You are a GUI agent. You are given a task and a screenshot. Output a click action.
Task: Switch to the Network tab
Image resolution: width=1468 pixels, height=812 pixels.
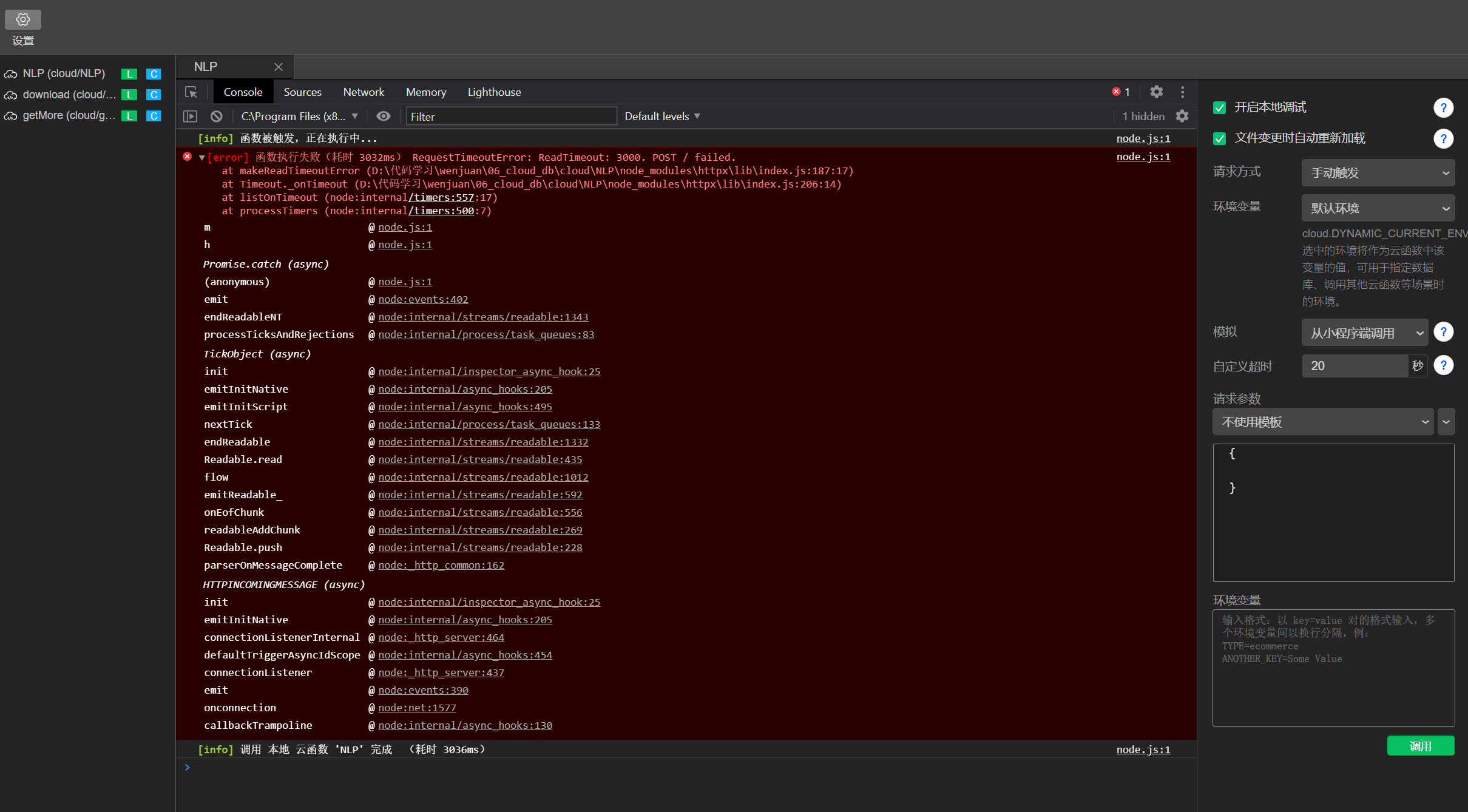point(364,92)
